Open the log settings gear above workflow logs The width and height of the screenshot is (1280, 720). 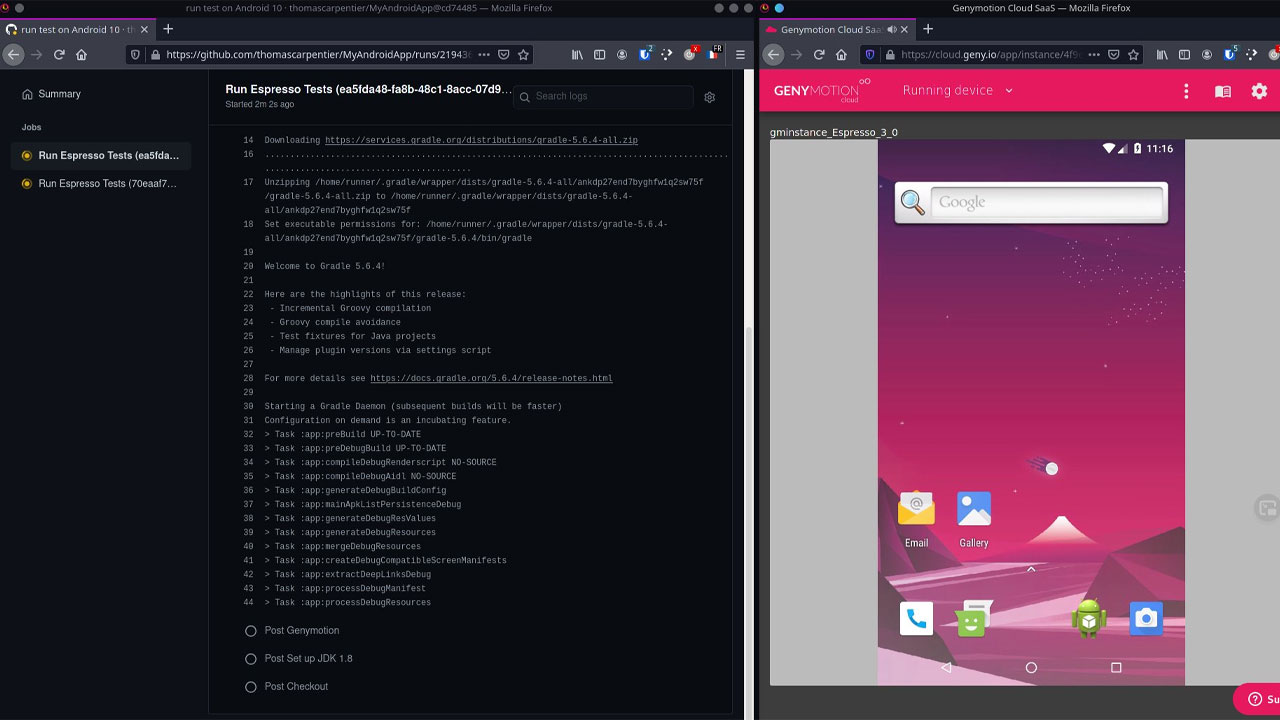(710, 97)
